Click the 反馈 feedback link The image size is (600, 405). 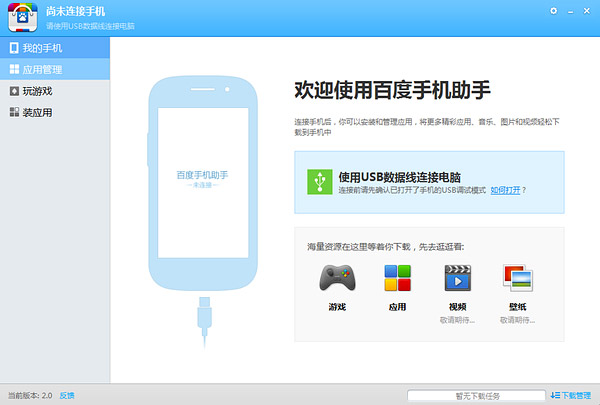(x=67, y=396)
